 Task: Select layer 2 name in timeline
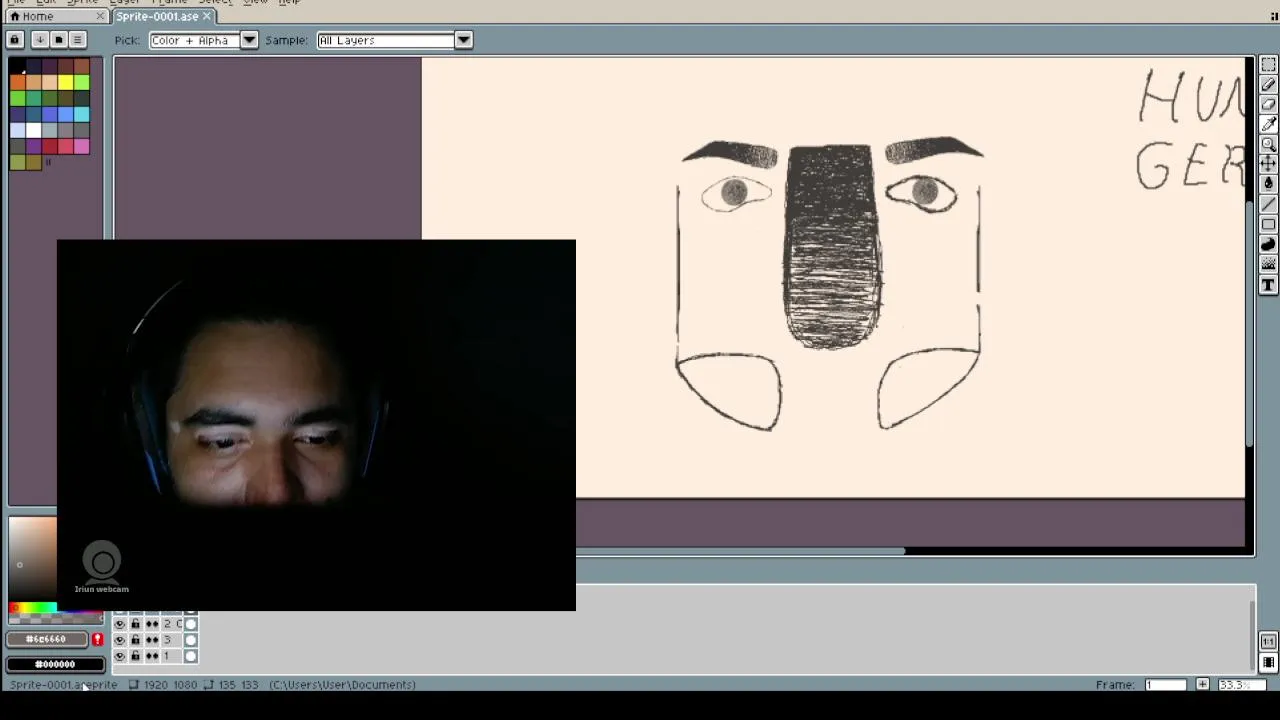click(x=172, y=624)
